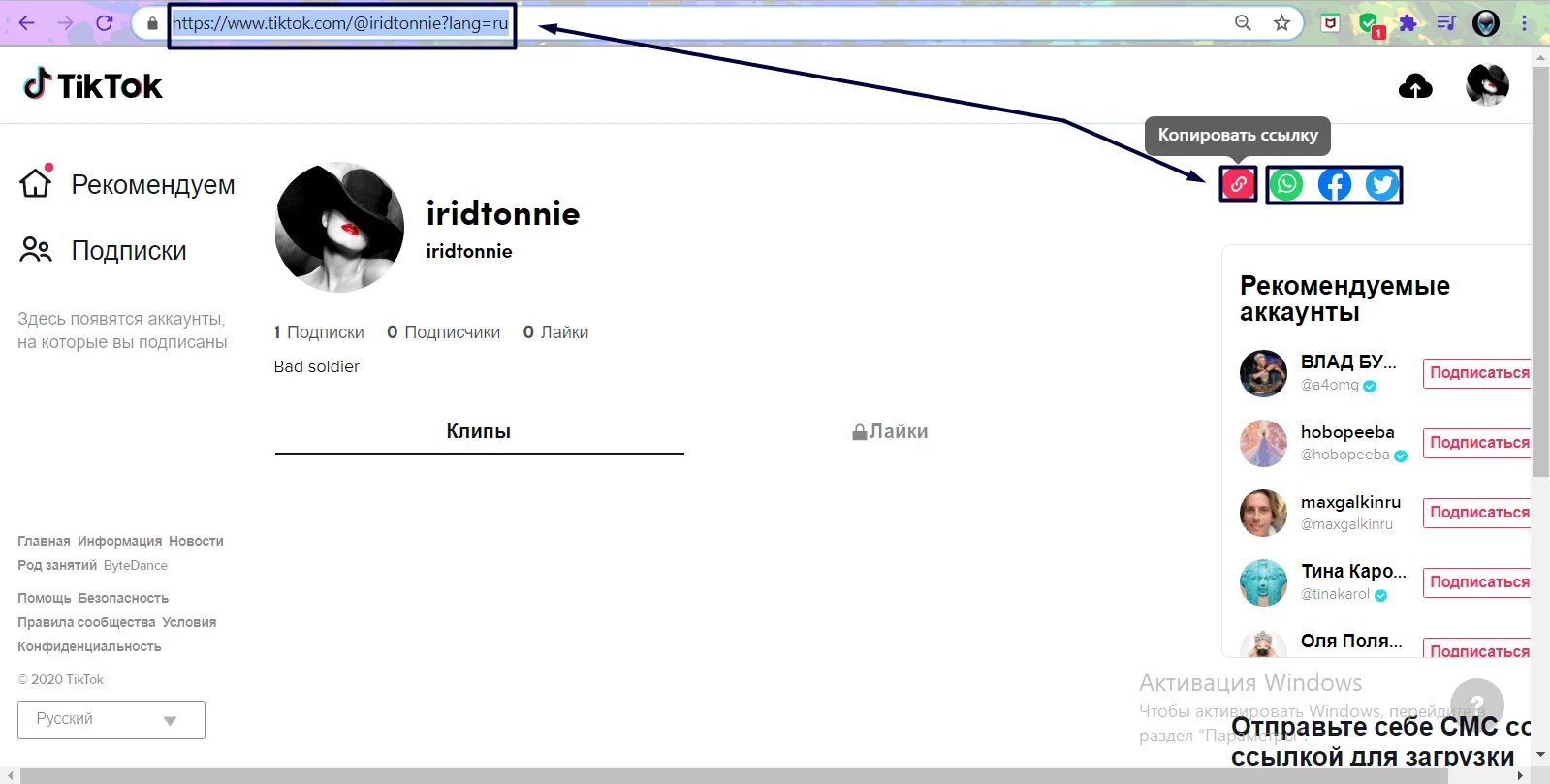Open the Безопасность footer link
The image size is (1550, 784).
pyautogui.click(x=123, y=598)
